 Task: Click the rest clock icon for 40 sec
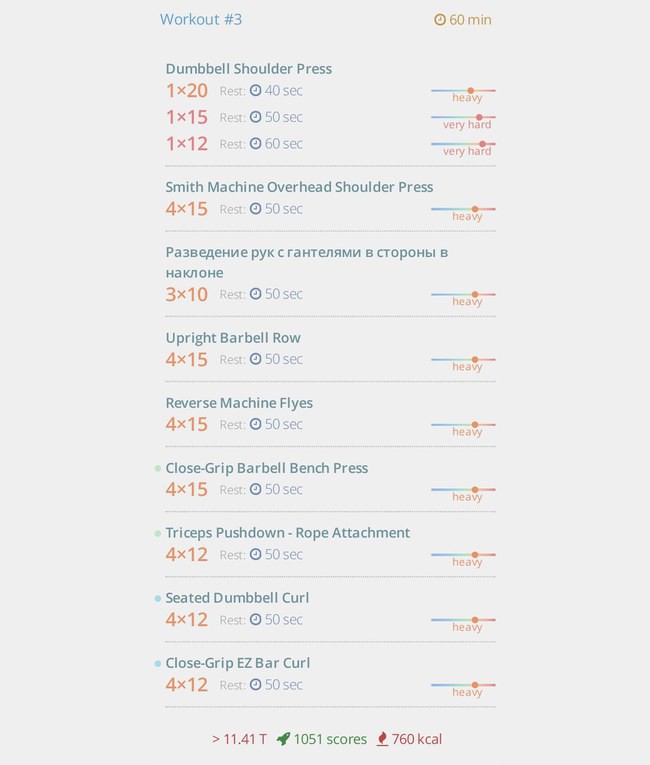[x=256, y=90]
